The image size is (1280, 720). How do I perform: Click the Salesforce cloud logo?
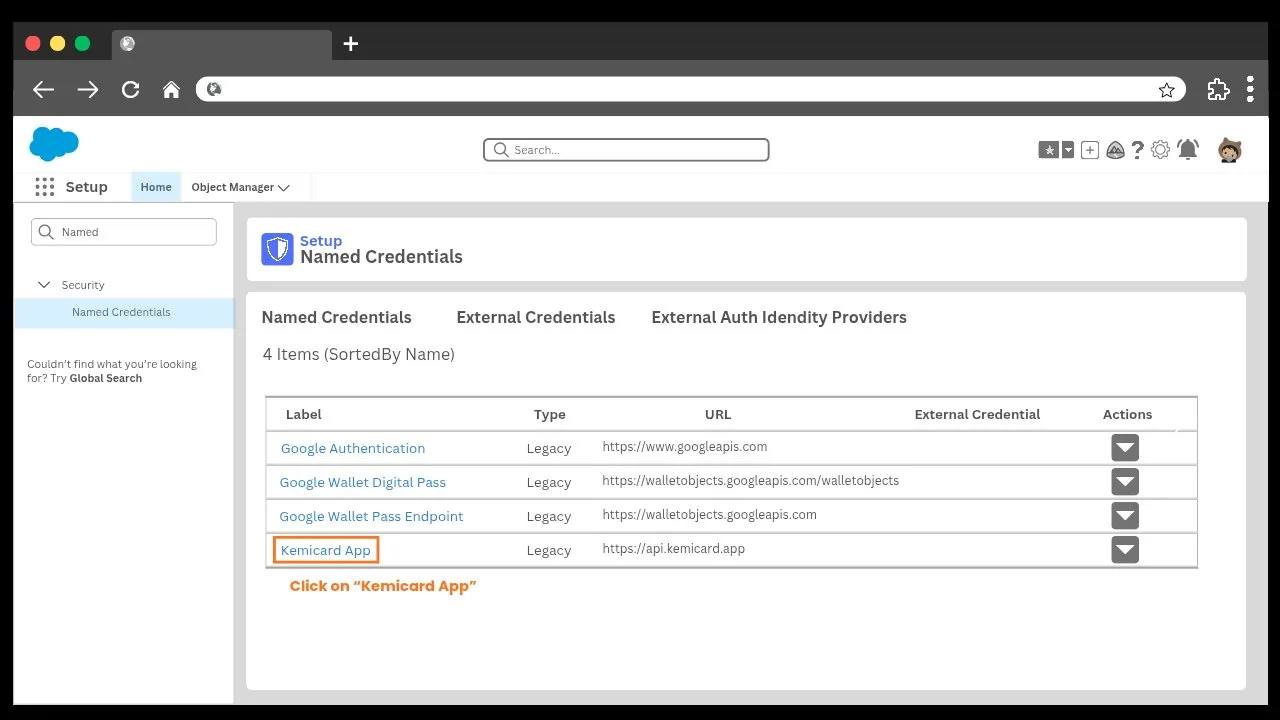click(x=54, y=144)
